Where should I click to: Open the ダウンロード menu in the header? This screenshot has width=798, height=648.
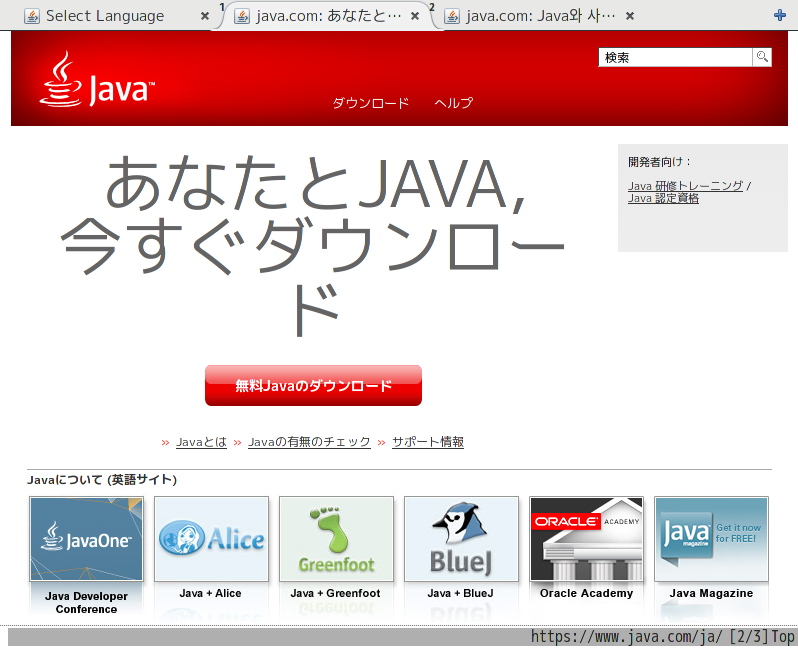(x=370, y=103)
